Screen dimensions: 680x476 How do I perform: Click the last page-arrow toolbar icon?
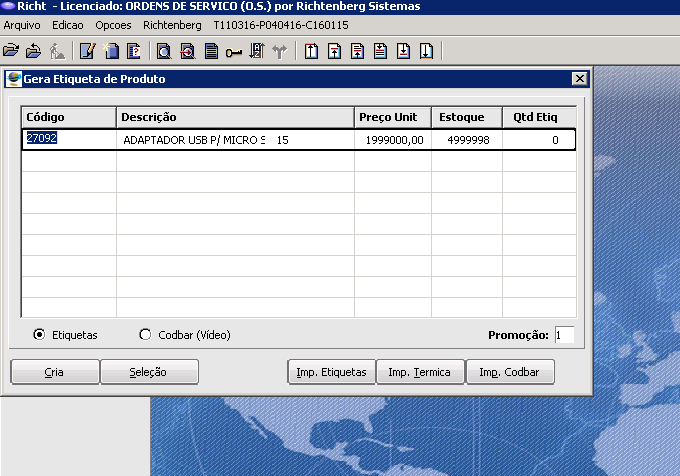(x=426, y=51)
